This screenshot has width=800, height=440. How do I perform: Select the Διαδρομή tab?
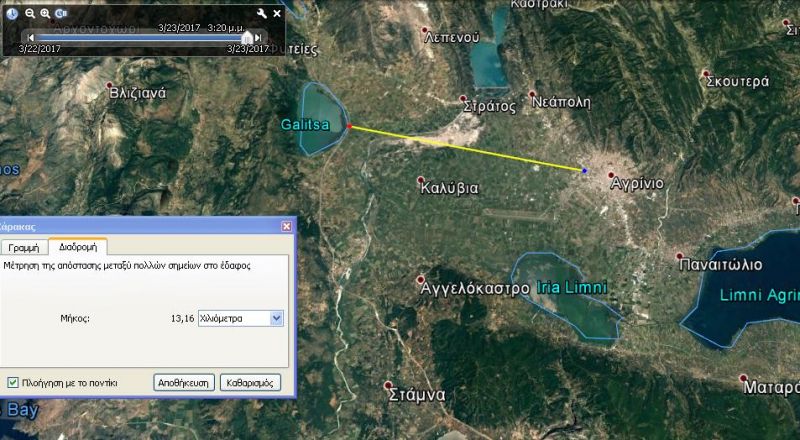point(77,247)
